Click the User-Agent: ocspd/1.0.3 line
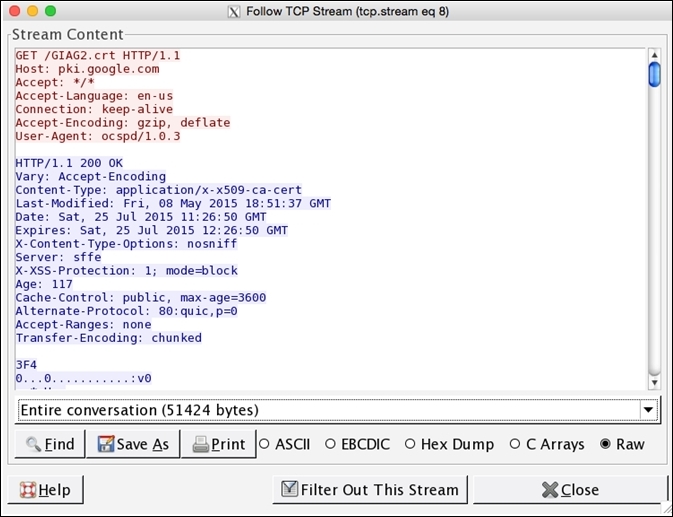Screen dimensions: 673x517 [x=98, y=136]
